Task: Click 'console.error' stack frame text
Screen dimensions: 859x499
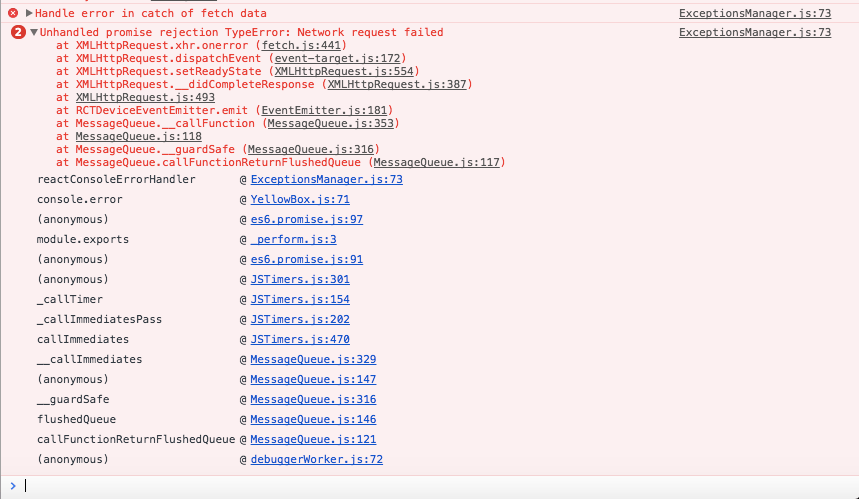Action: coord(80,199)
